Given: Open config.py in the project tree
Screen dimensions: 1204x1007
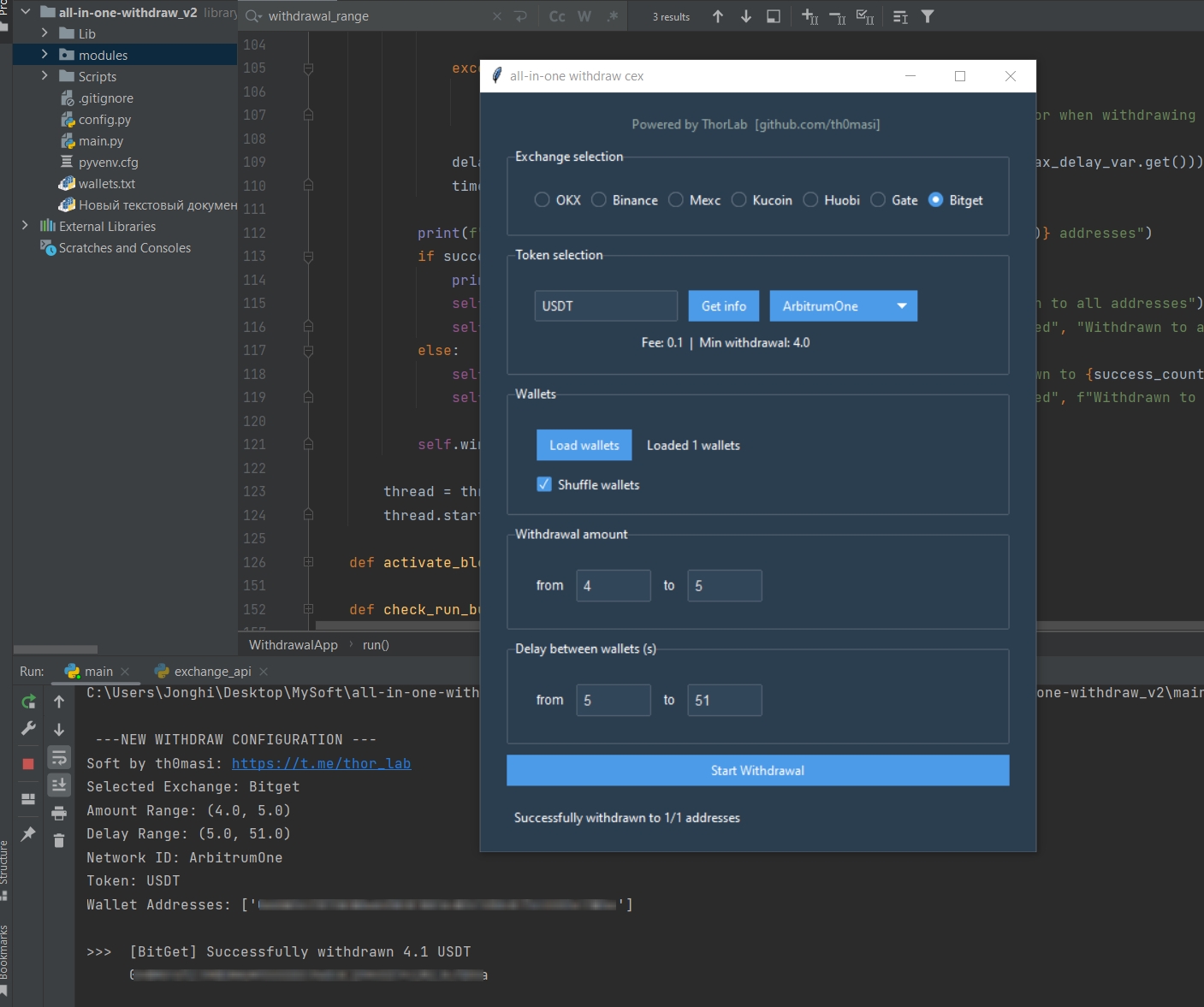Looking at the screenshot, I should pyautogui.click(x=104, y=120).
